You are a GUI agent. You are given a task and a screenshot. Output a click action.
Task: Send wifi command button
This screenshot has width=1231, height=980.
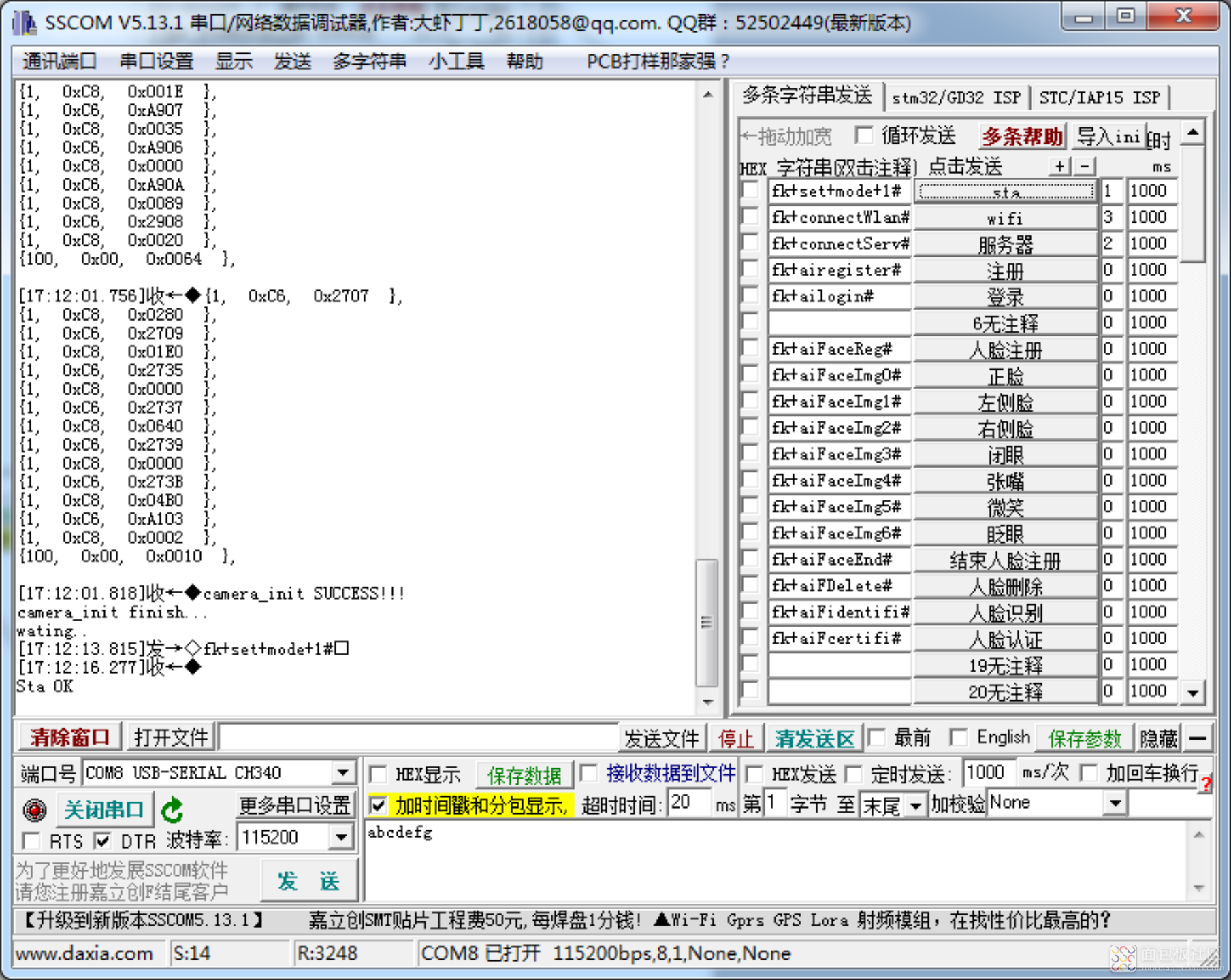point(1005,218)
